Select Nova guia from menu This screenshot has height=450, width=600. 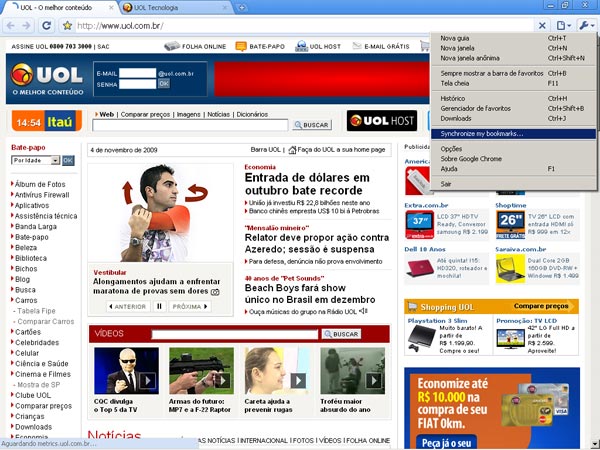tap(513, 38)
